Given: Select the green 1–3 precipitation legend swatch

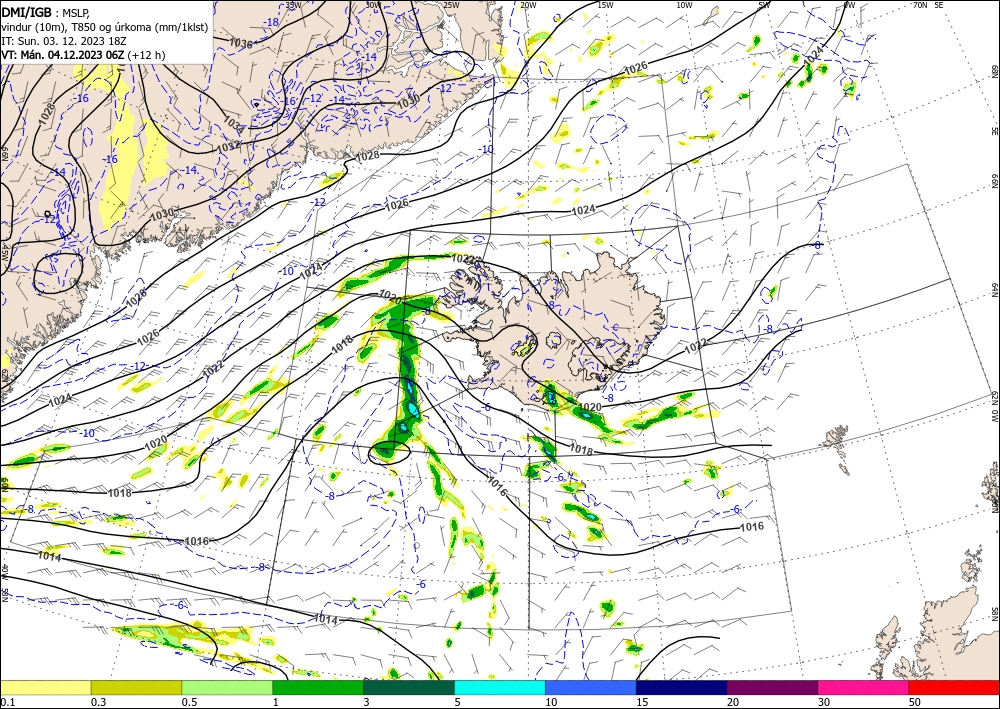Looking at the screenshot, I should click(x=318, y=687).
